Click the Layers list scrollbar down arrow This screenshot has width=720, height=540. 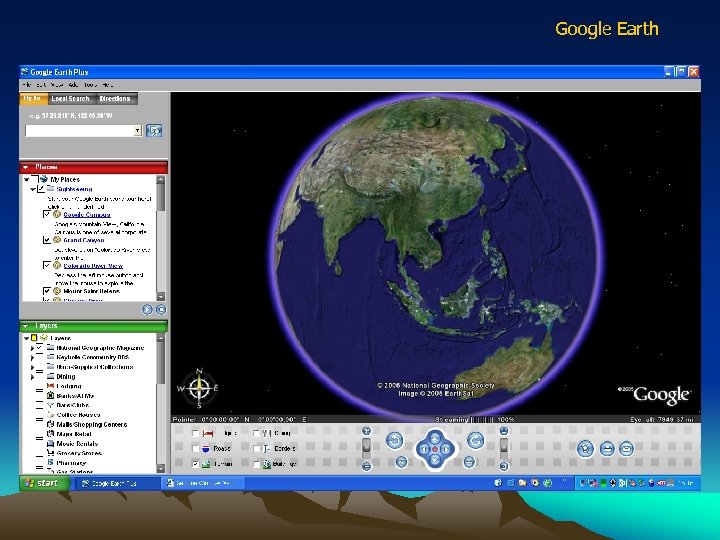(x=161, y=469)
